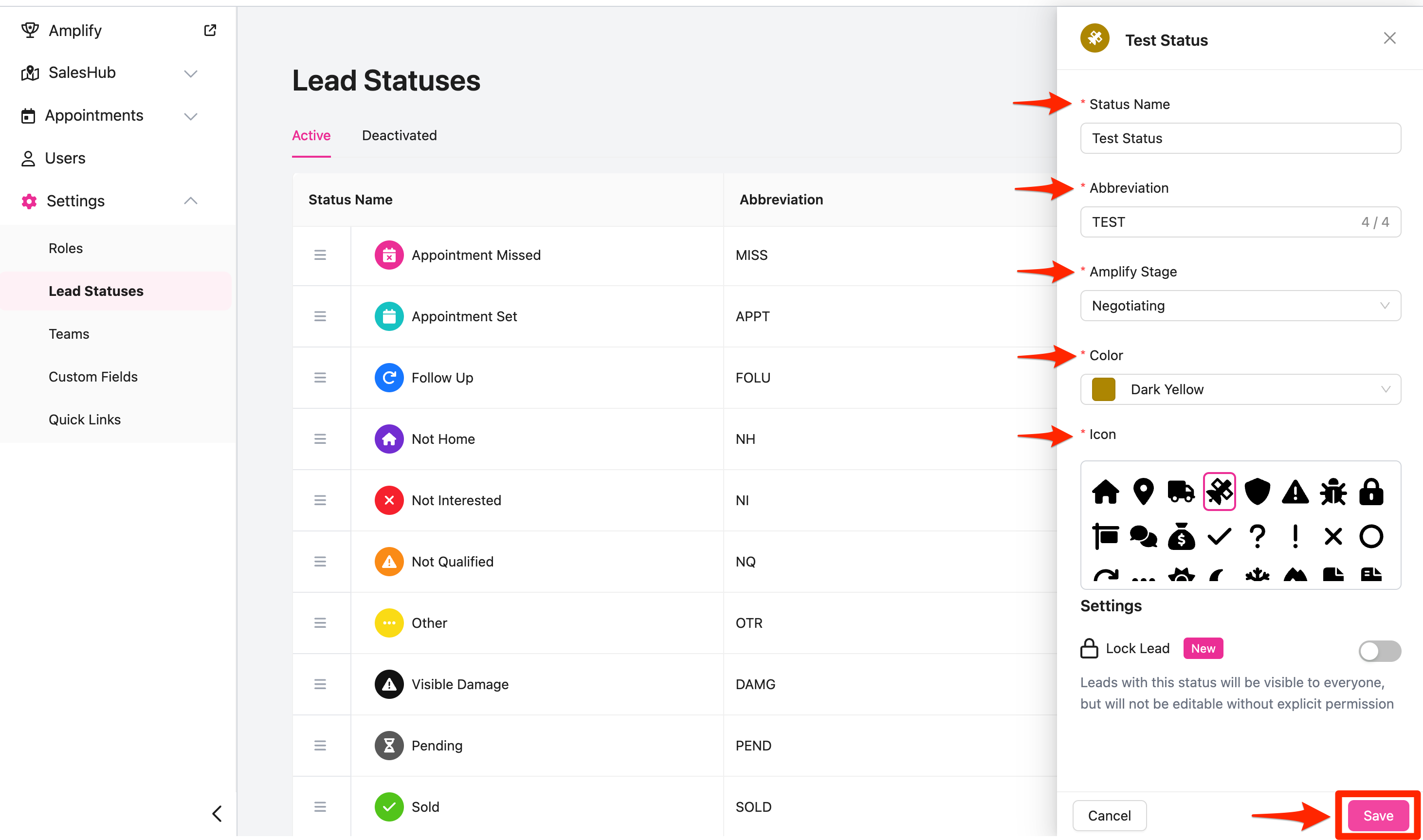Collapse the Settings sidebar section
The image size is (1423, 840).
[x=190, y=201]
